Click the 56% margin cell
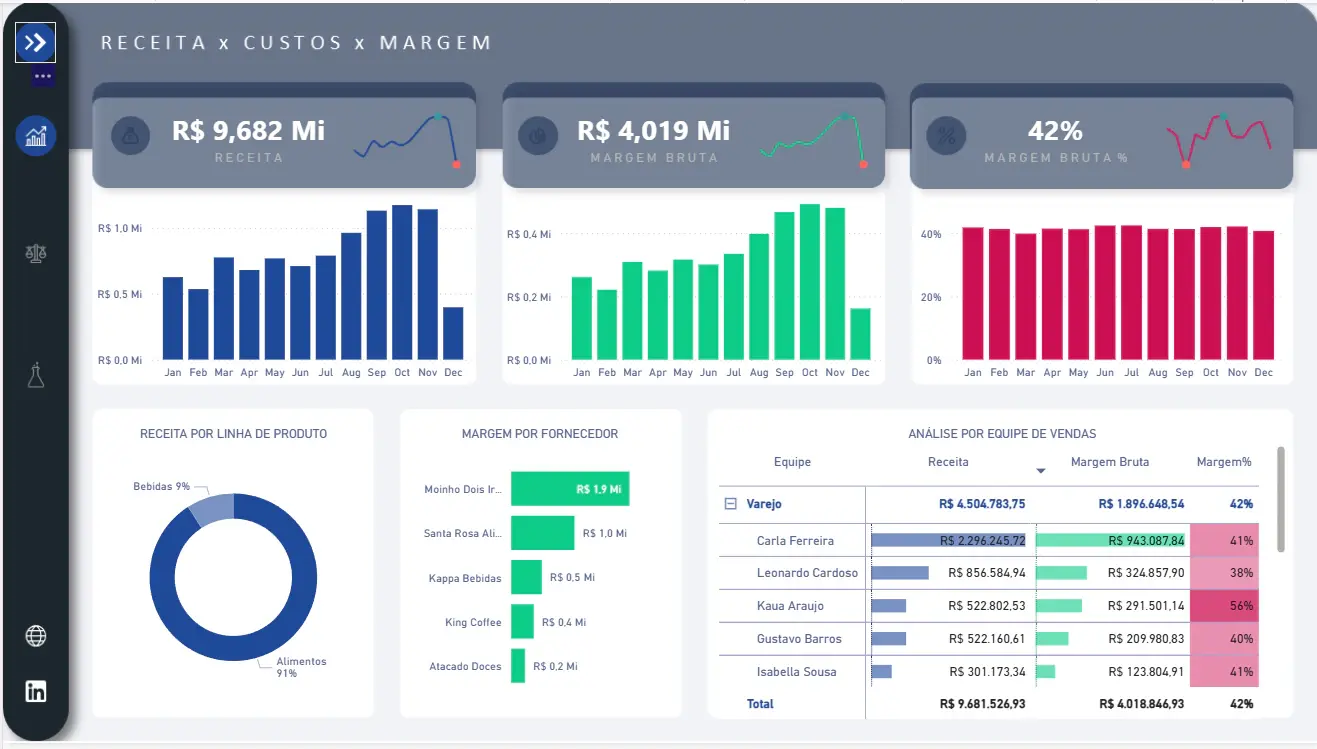The width and height of the screenshot is (1317, 749). tap(1224, 606)
